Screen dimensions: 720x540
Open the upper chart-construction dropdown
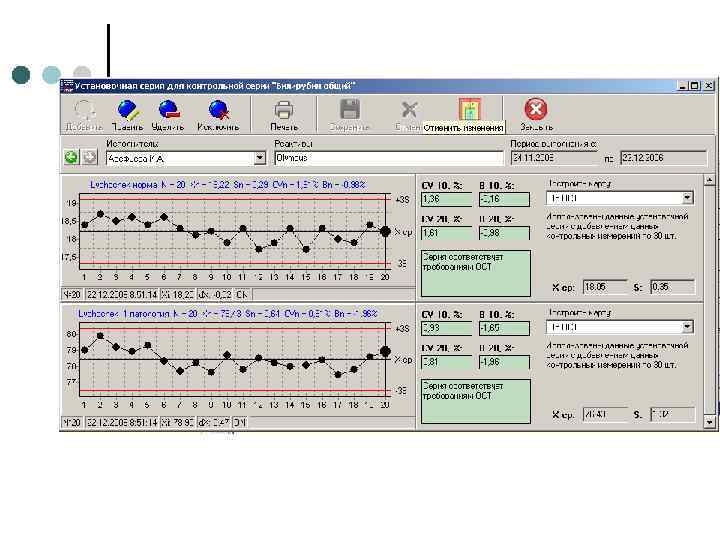687,198
